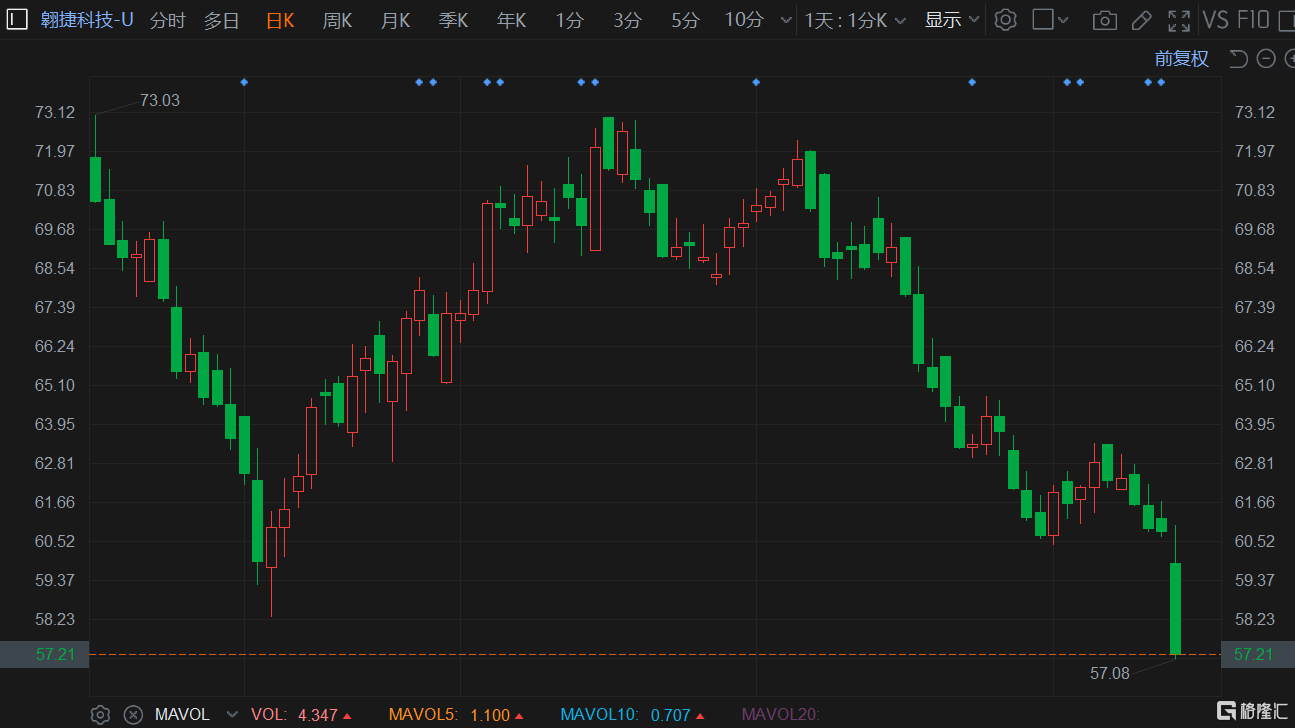
Task: Open the 显示 display dropdown
Action: click(951, 20)
